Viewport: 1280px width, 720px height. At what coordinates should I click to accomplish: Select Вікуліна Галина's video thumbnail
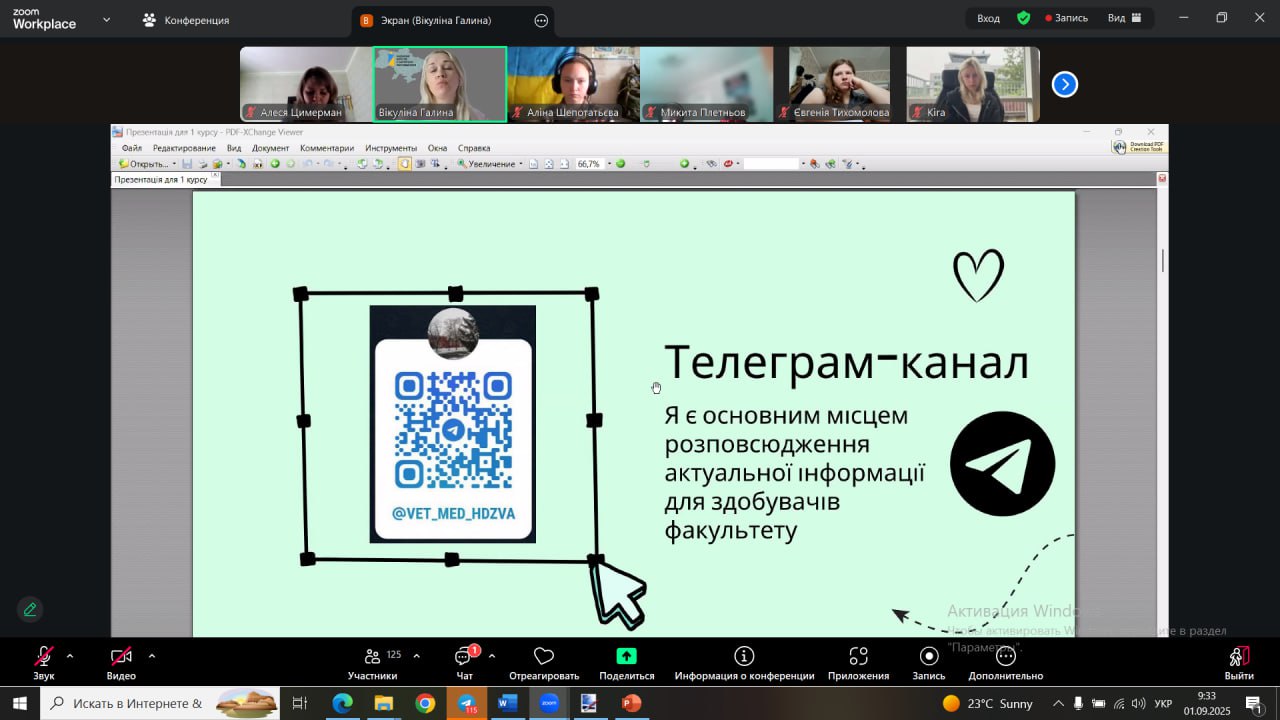pyautogui.click(x=440, y=84)
